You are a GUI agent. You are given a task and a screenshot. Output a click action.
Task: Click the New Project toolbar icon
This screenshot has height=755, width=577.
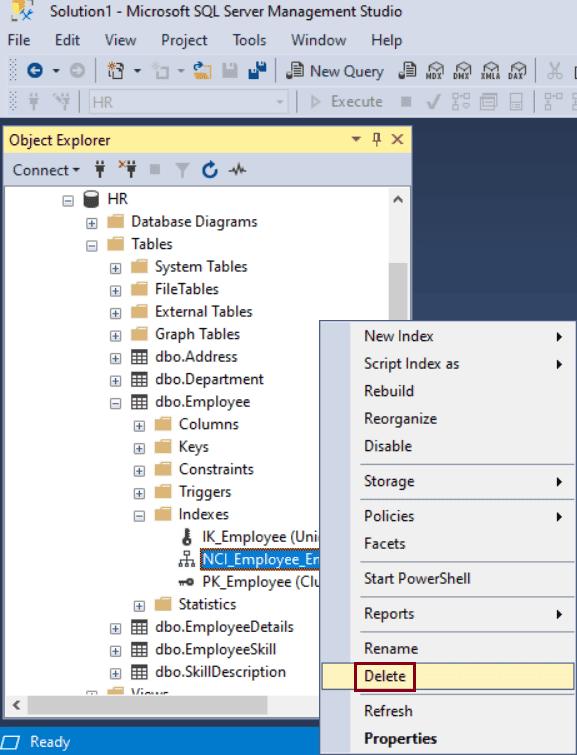pyautogui.click(x=116, y=71)
